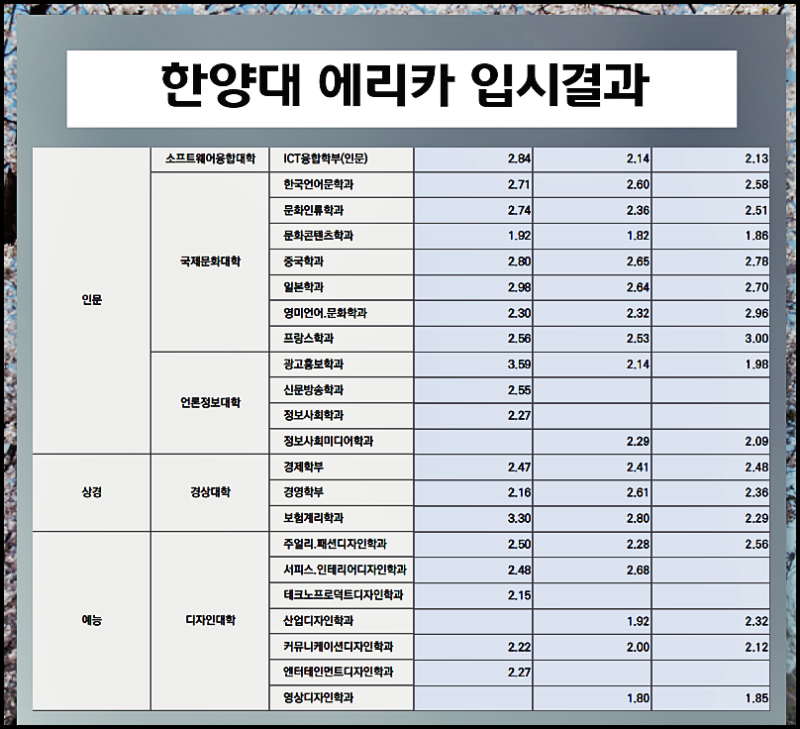Select the 영상디자인학과 department cell
Image resolution: width=800 pixels, height=729 pixels.
(x=341, y=698)
